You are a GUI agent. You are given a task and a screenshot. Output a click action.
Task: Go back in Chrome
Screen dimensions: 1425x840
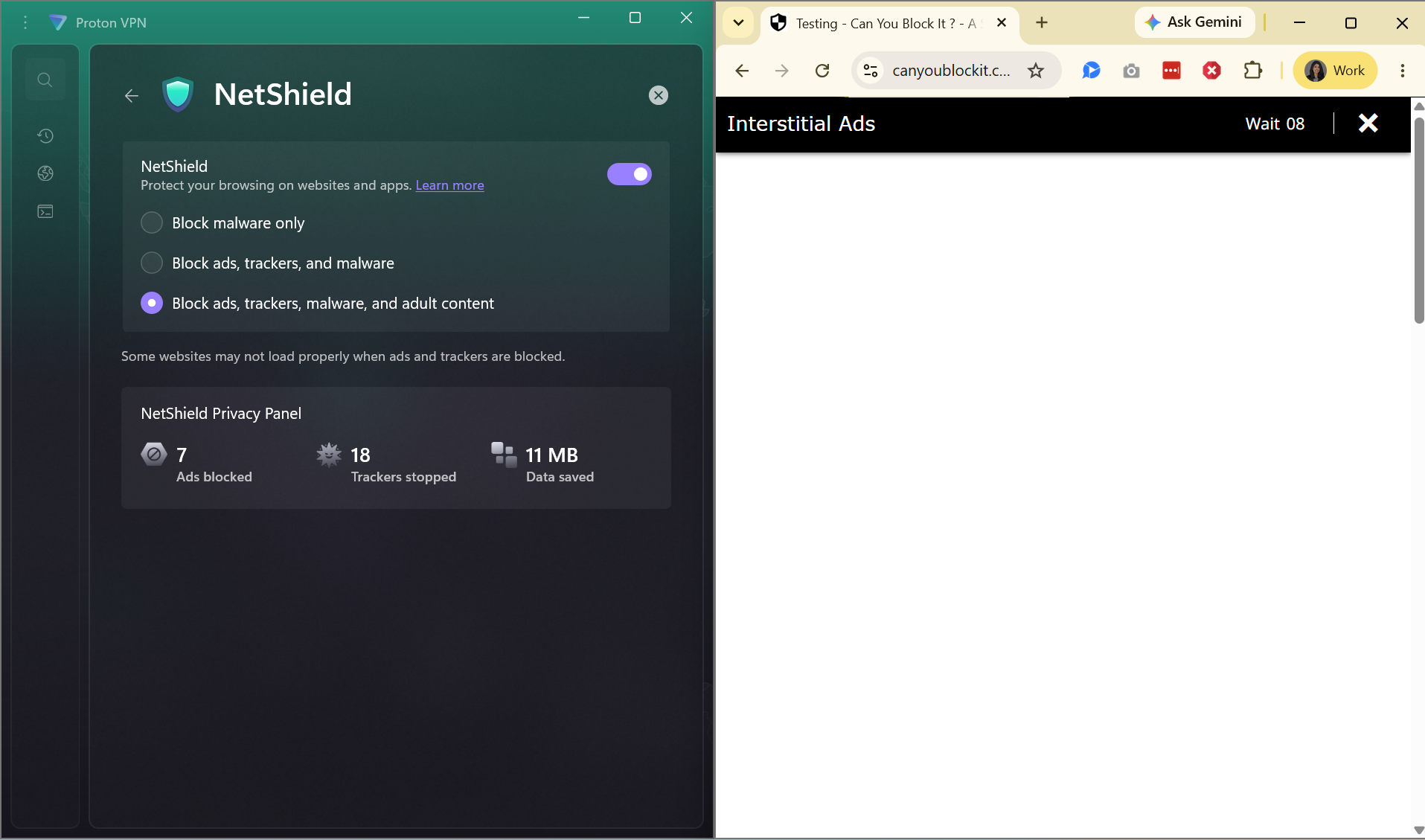[742, 71]
